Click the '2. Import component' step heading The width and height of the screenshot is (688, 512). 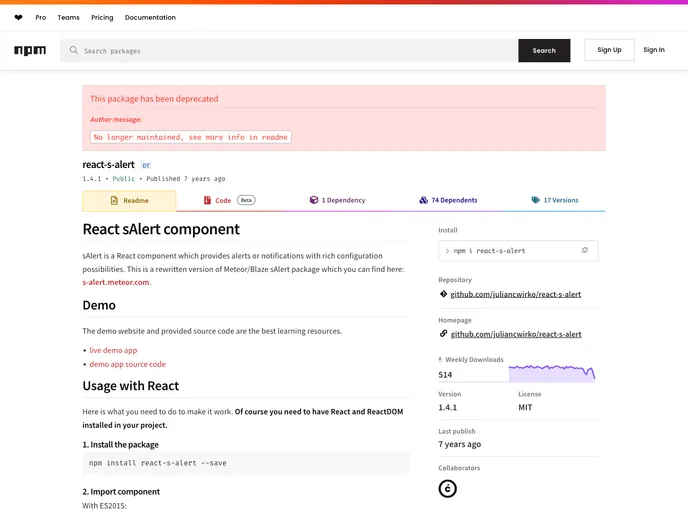click(121, 492)
